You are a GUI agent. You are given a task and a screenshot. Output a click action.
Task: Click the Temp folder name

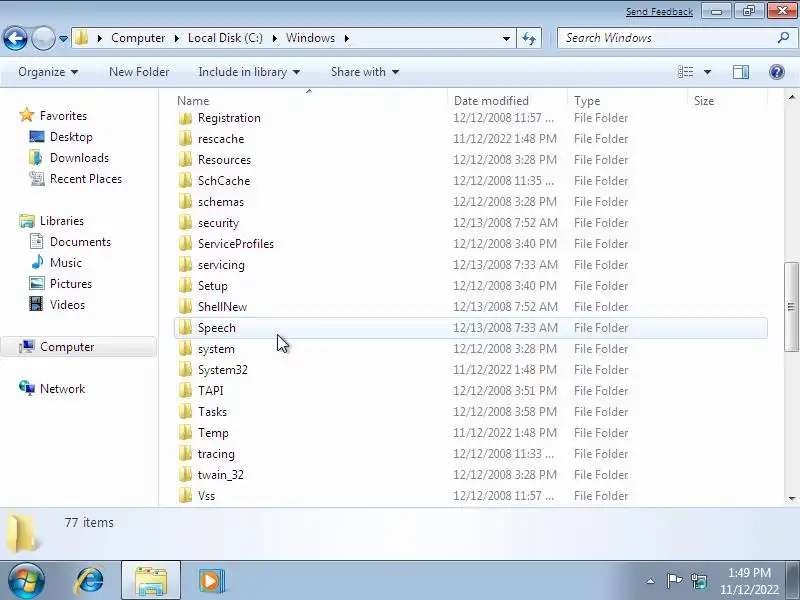[213, 433]
